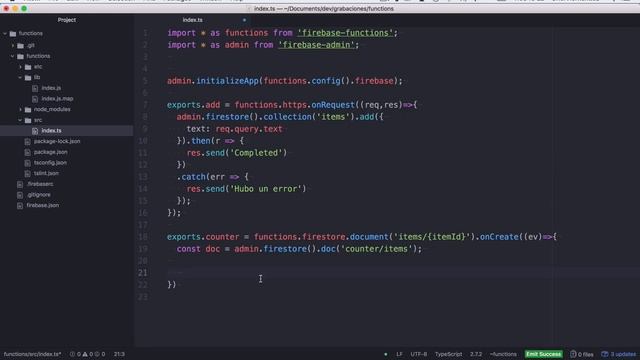Click line number 21 in the gutter

pos(142,273)
